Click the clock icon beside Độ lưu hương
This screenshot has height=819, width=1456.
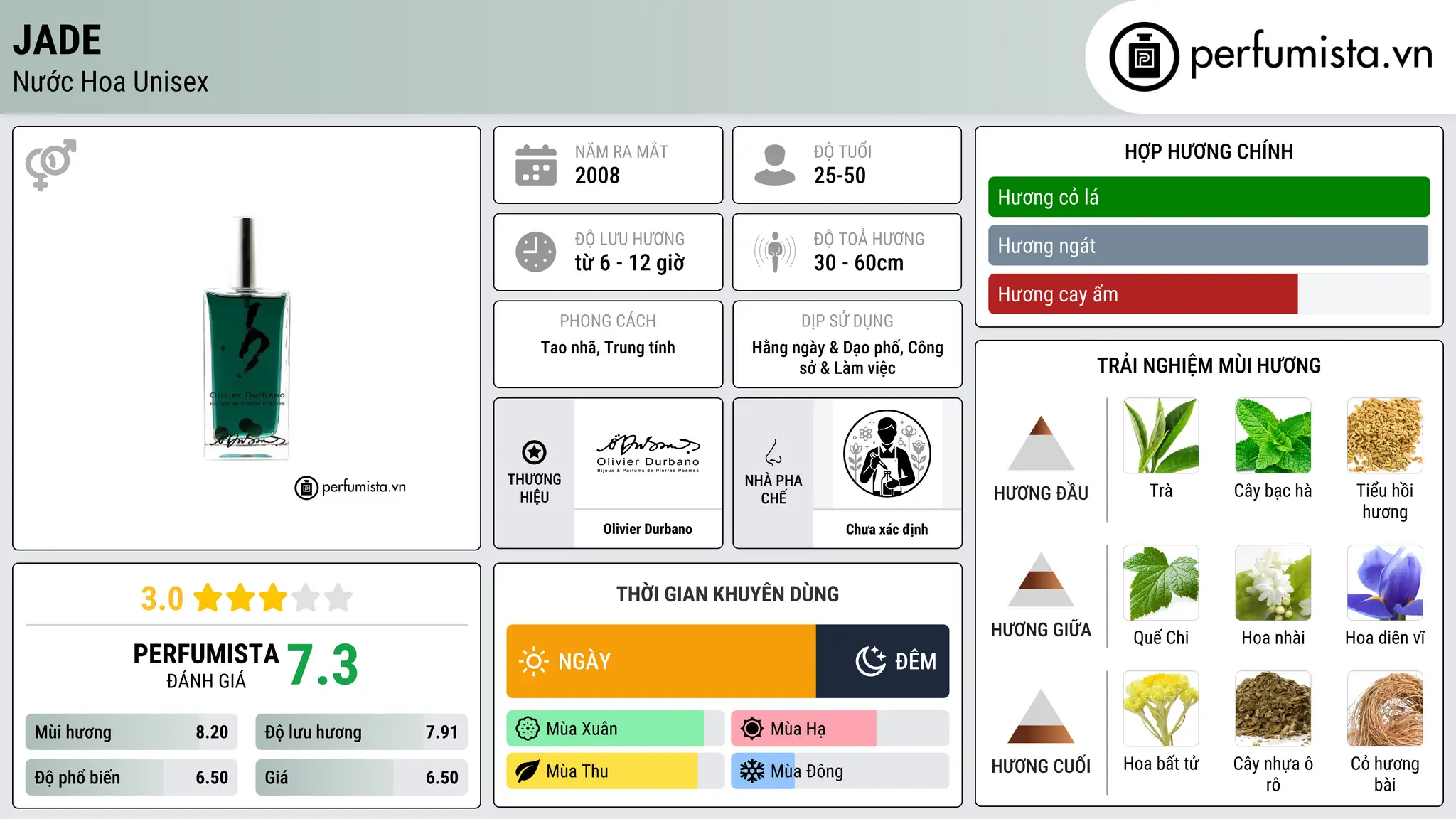(x=536, y=252)
